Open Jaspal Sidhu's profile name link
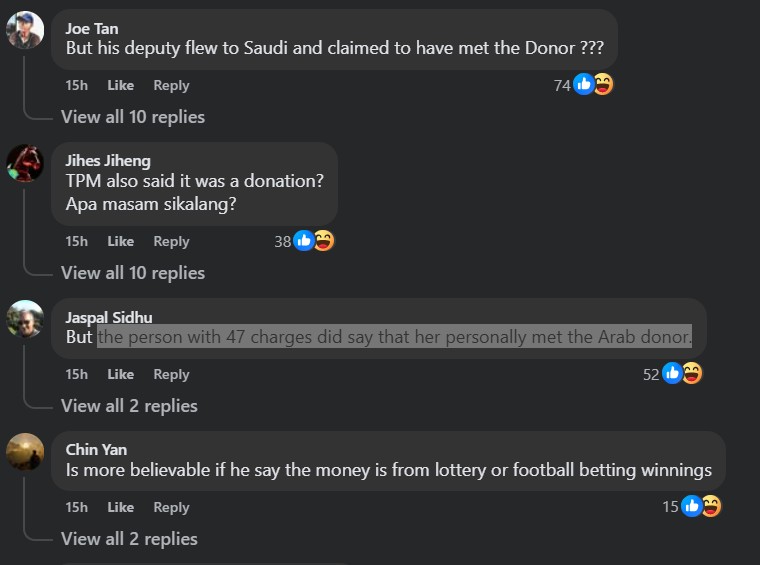This screenshot has width=760, height=565. pyautogui.click(x=108, y=317)
